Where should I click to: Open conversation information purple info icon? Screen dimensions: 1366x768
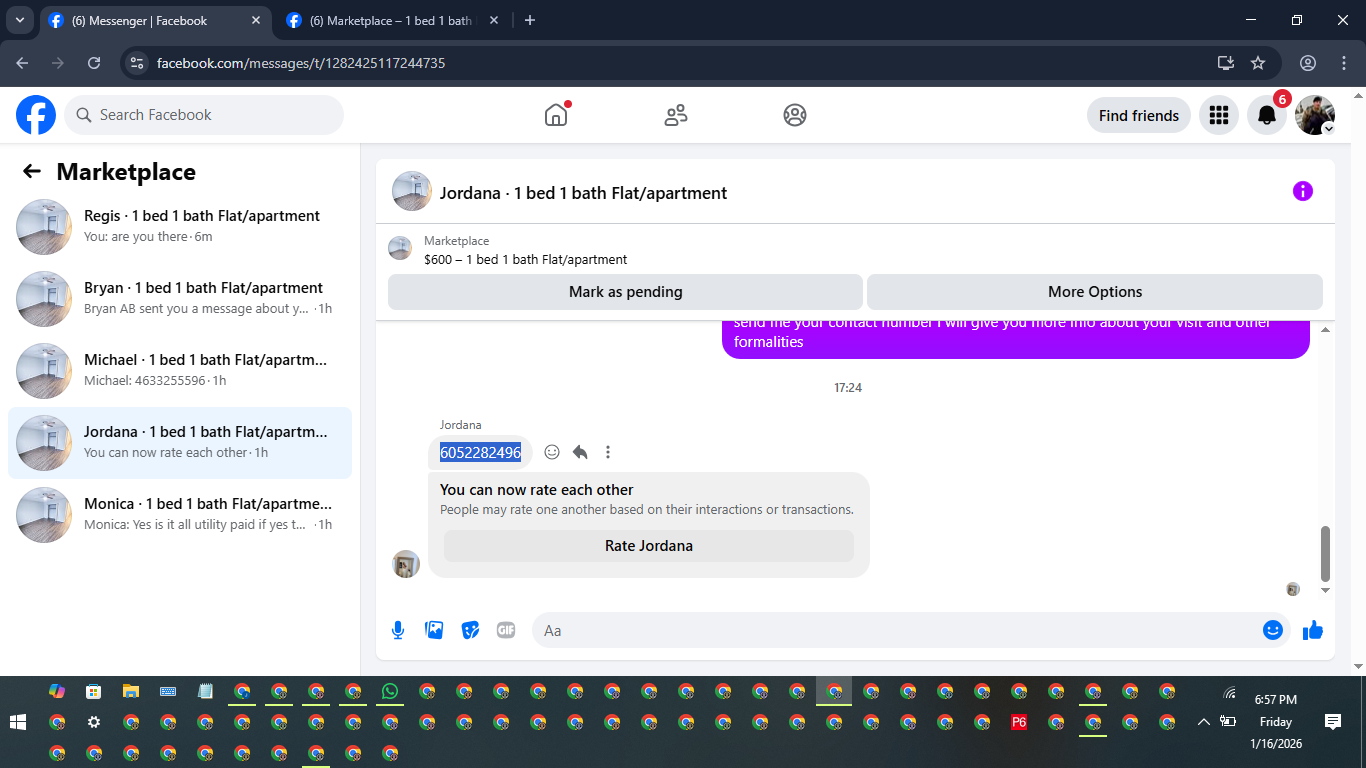1302,191
